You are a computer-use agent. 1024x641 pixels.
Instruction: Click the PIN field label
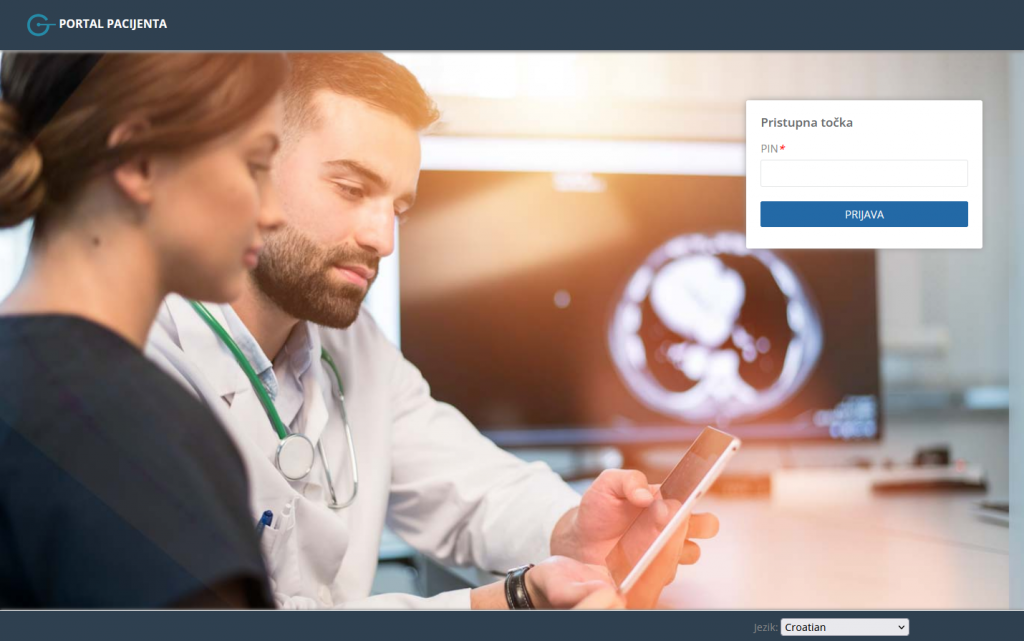(769, 149)
